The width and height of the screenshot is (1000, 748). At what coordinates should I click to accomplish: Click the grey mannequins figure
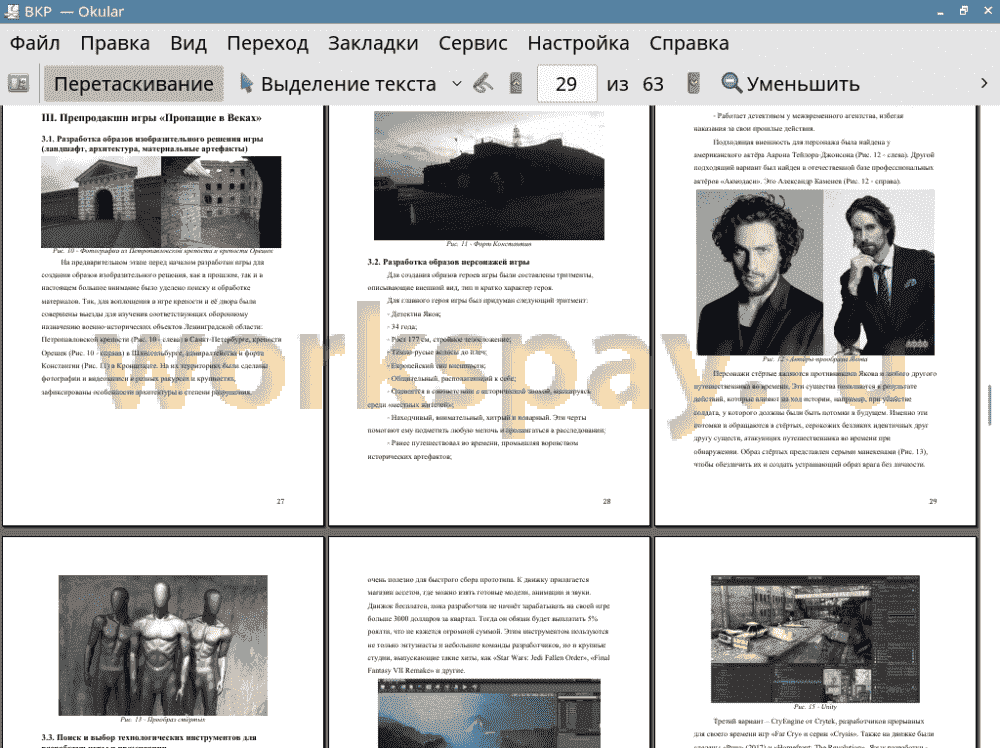163,645
